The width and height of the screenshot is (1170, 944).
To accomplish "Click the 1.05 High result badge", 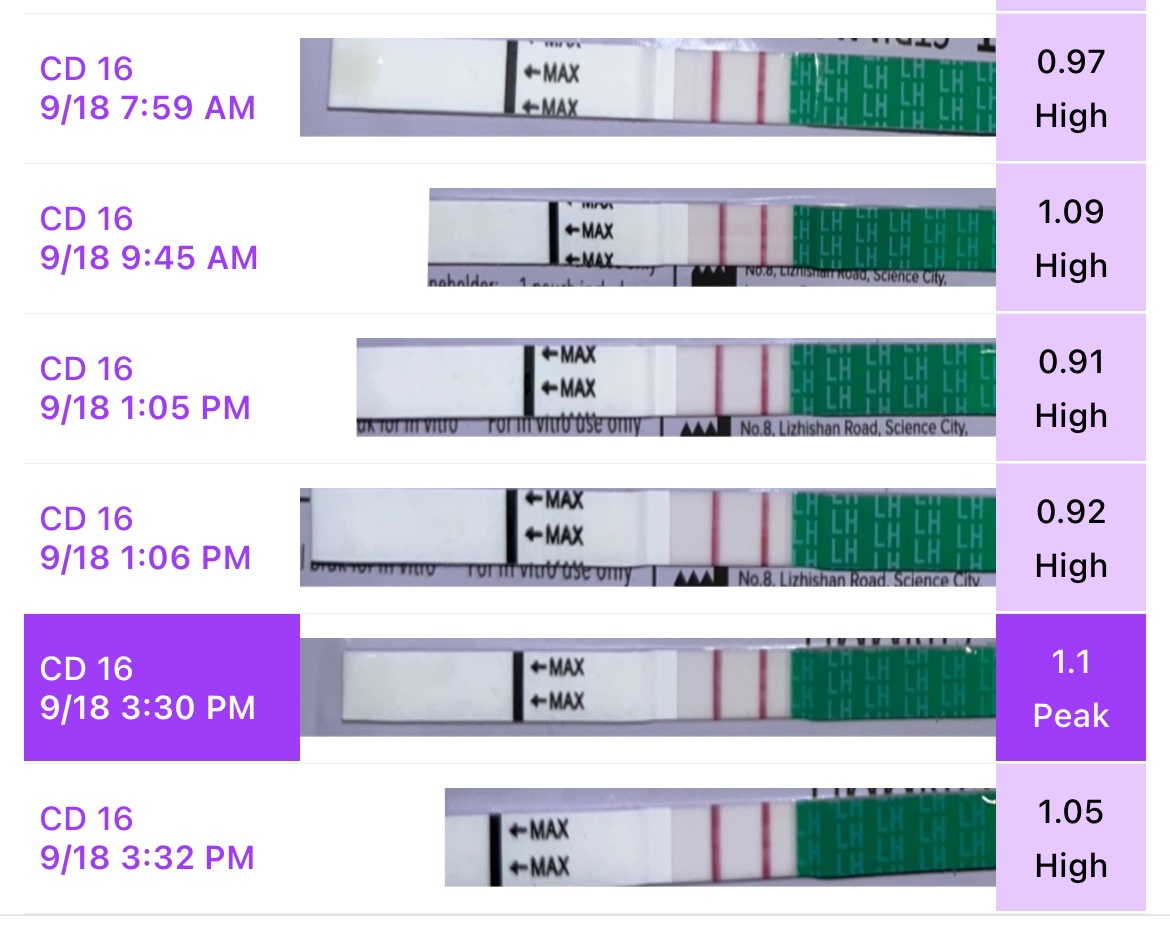I will click(x=1071, y=838).
